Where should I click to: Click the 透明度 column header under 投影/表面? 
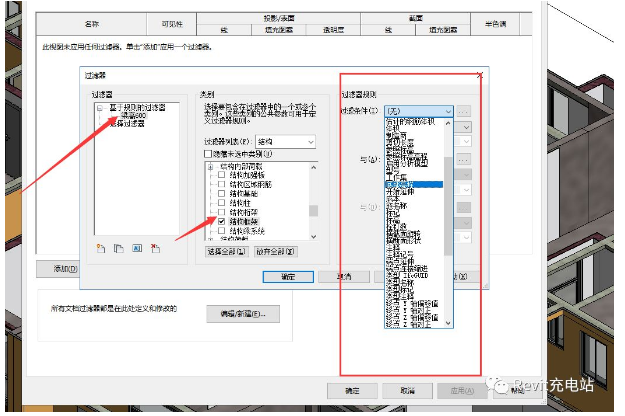click(333, 29)
